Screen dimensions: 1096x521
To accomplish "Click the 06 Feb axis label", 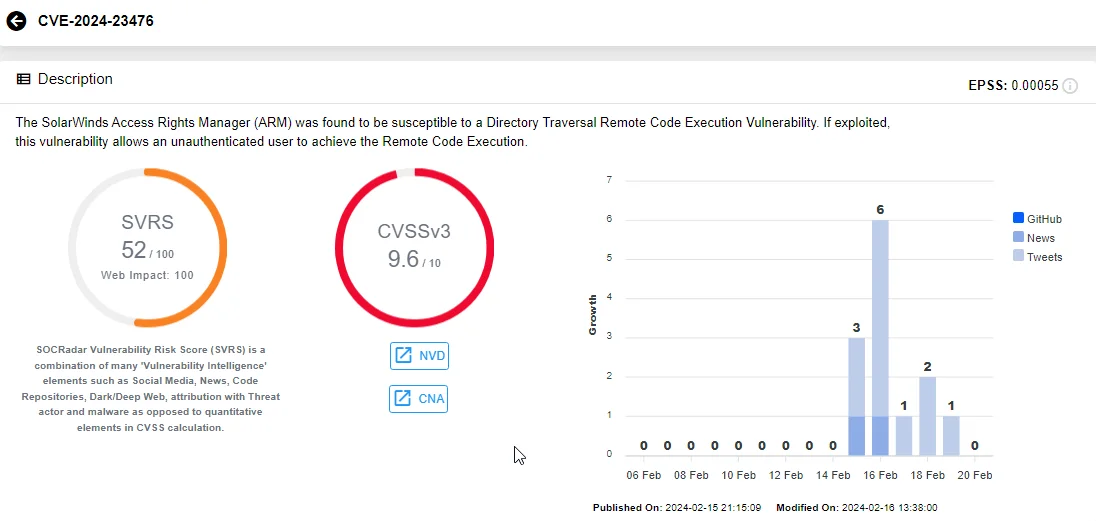I will point(643,476).
